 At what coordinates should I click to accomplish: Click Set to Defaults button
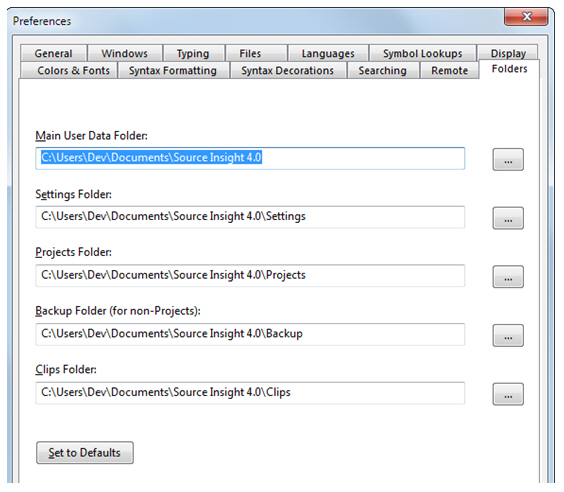tap(85, 452)
